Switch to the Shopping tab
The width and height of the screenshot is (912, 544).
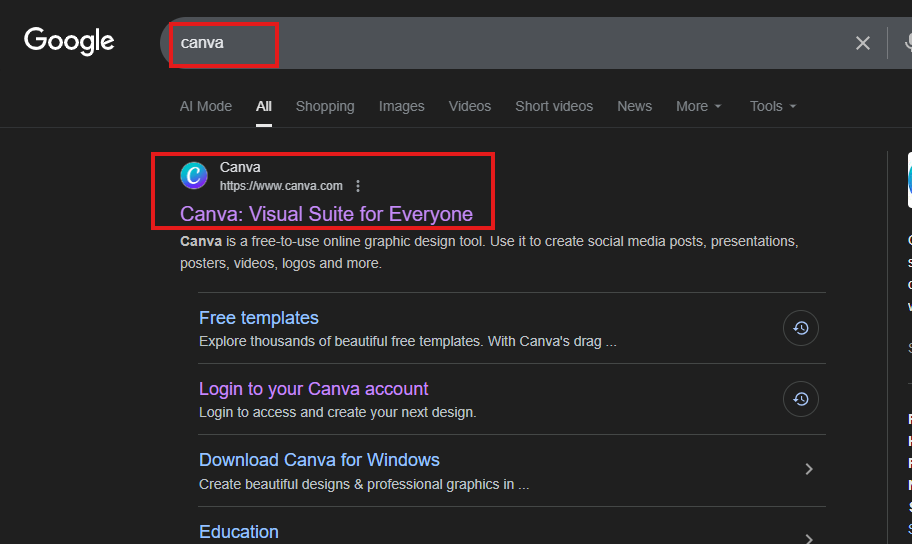point(325,106)
